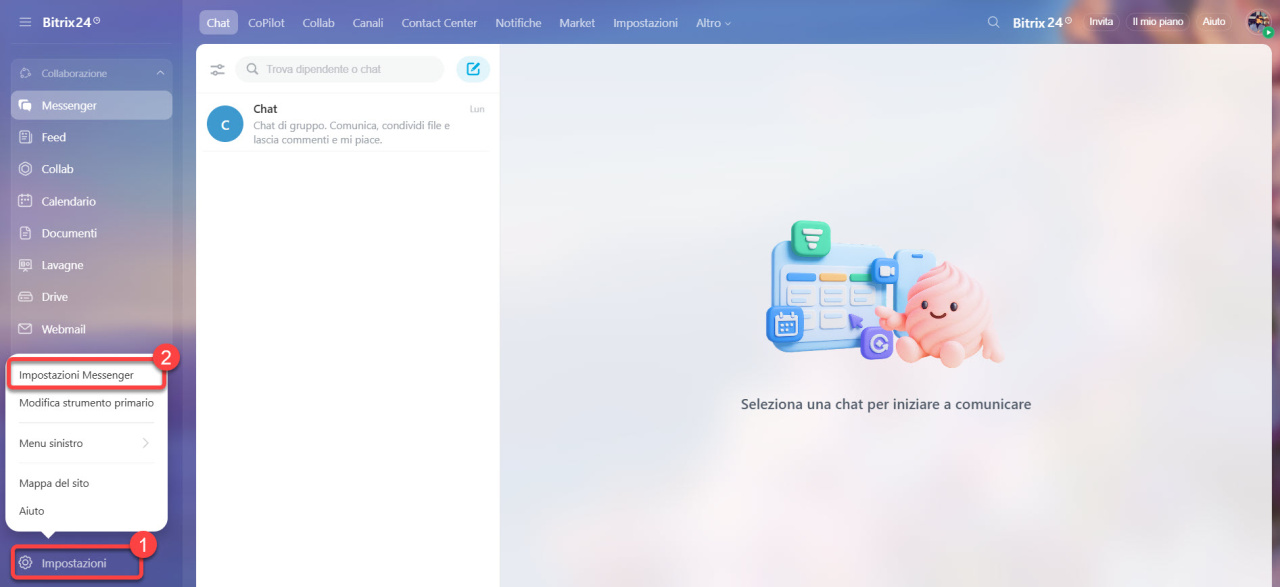Click the Feed icon in the sidebar
Viewport: 1280px width, 587px height.
pyautogui.click(x=25, y=137)
